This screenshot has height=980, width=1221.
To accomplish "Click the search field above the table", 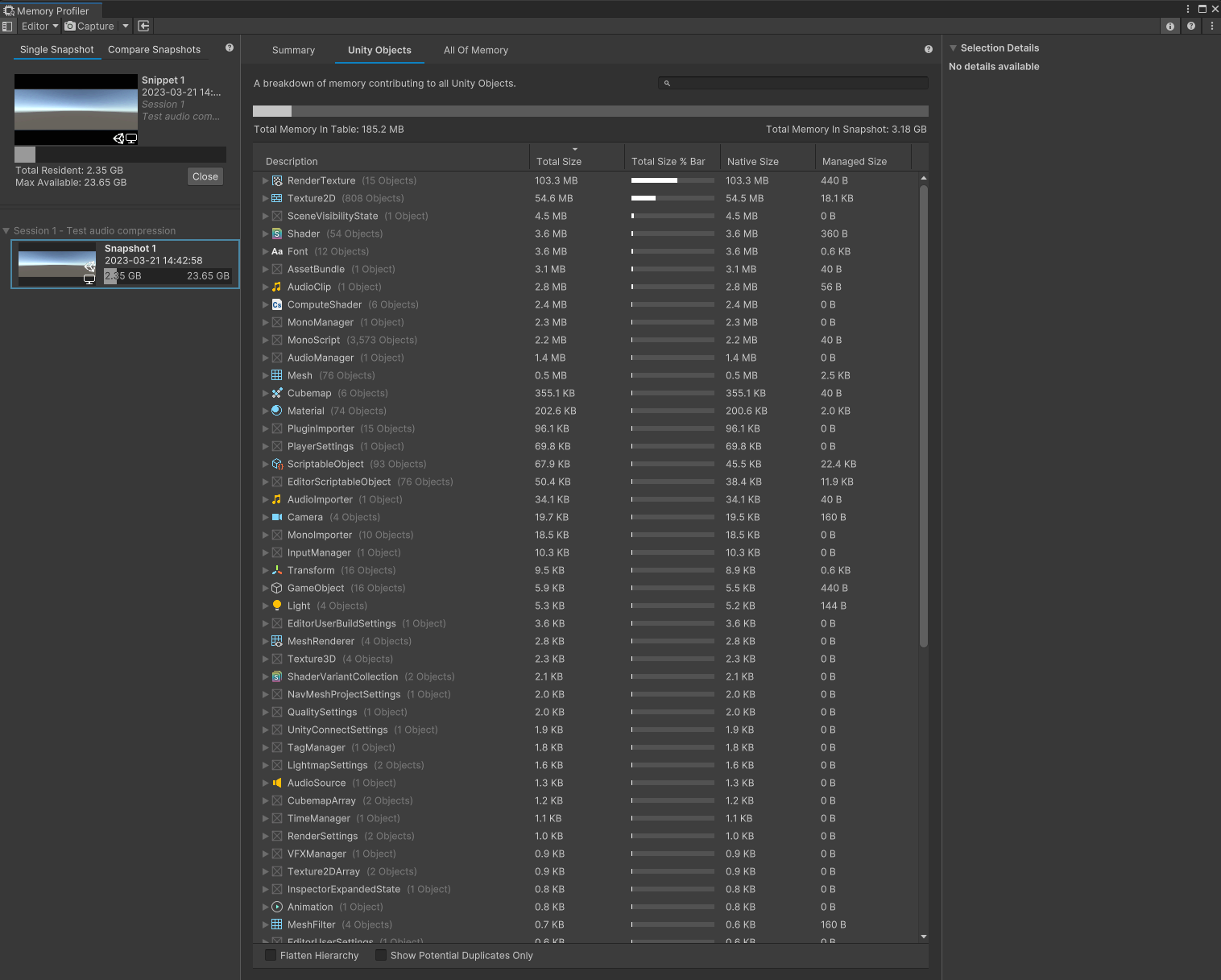I will tap(793, 83).
